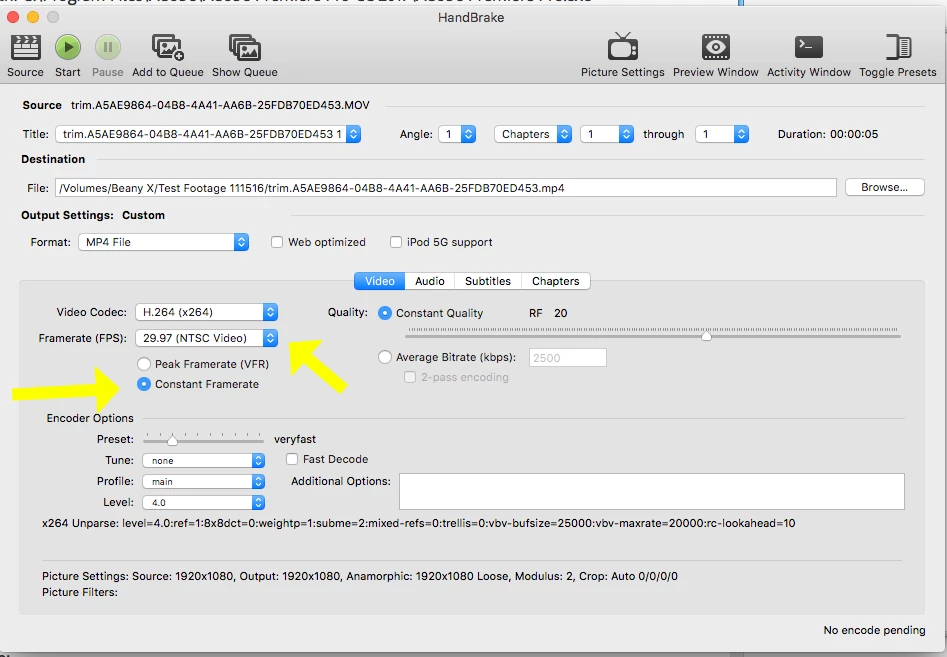
Task: Switch to the Chapters tab
Action: coord(556,281)
